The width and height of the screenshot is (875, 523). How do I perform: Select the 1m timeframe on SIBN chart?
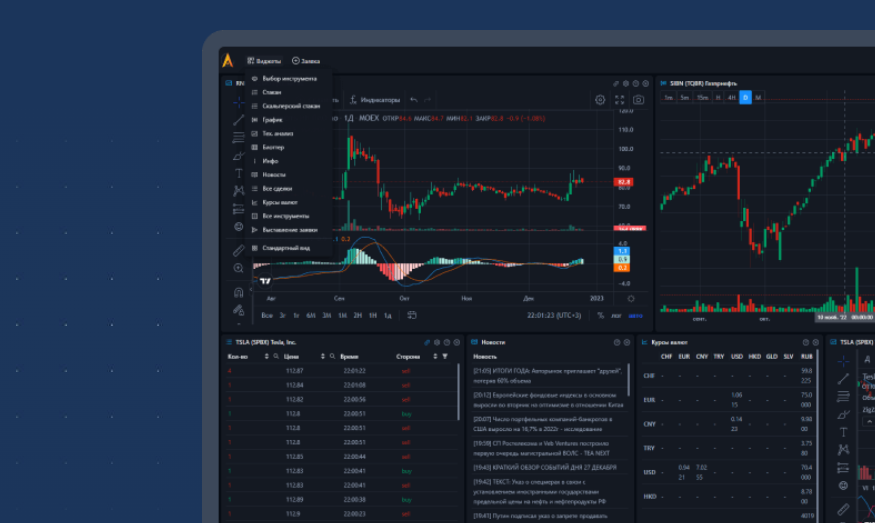[x=668, y=98]
